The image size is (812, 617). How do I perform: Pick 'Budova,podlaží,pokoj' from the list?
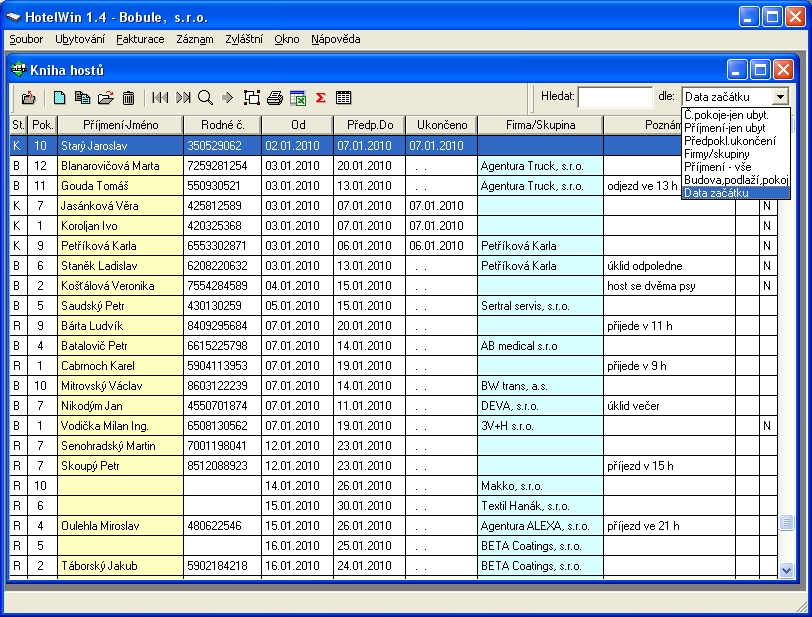[x=736, y=180]
